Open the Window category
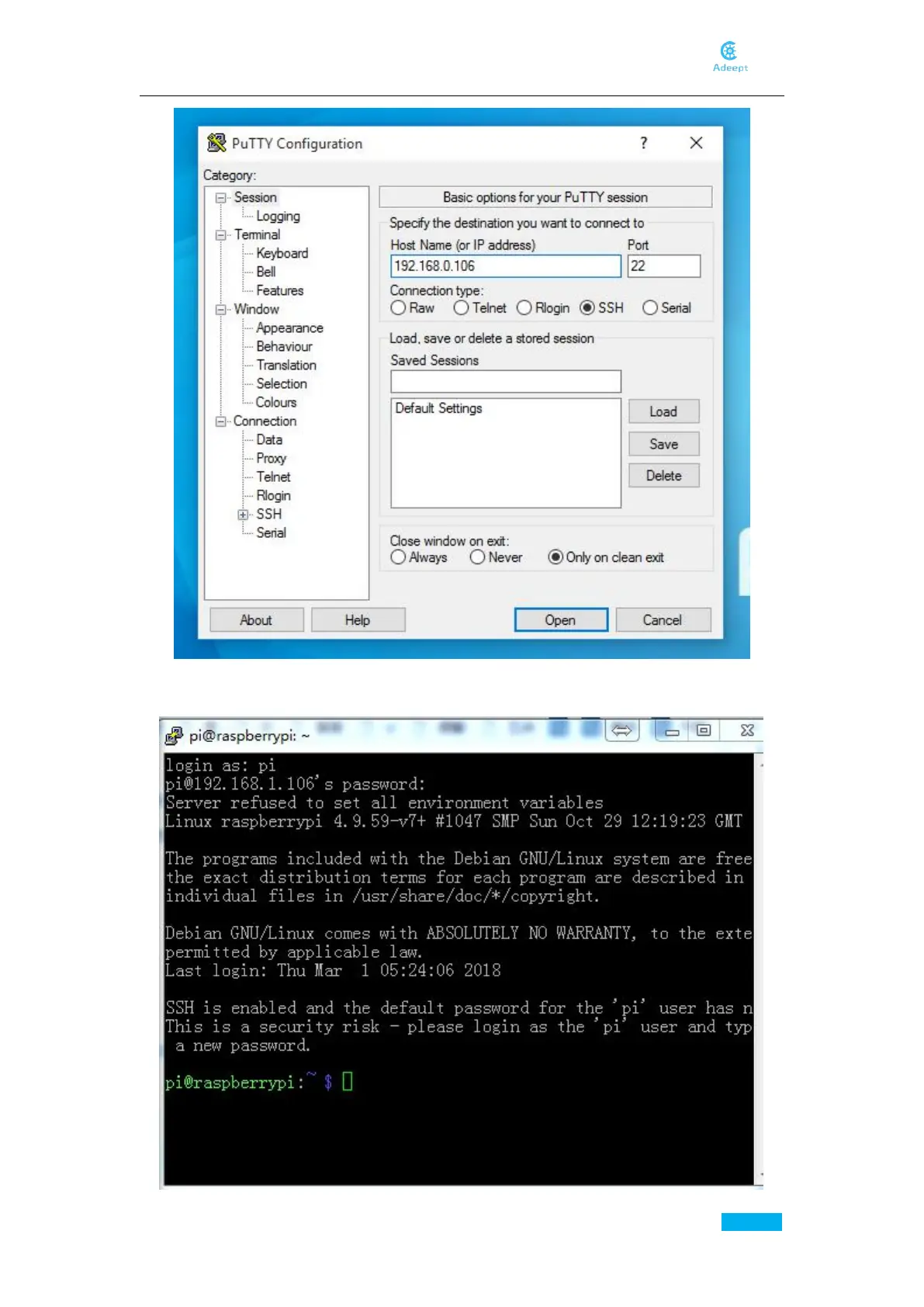The height and width of the screenshot is (1307, 924). 256,309
